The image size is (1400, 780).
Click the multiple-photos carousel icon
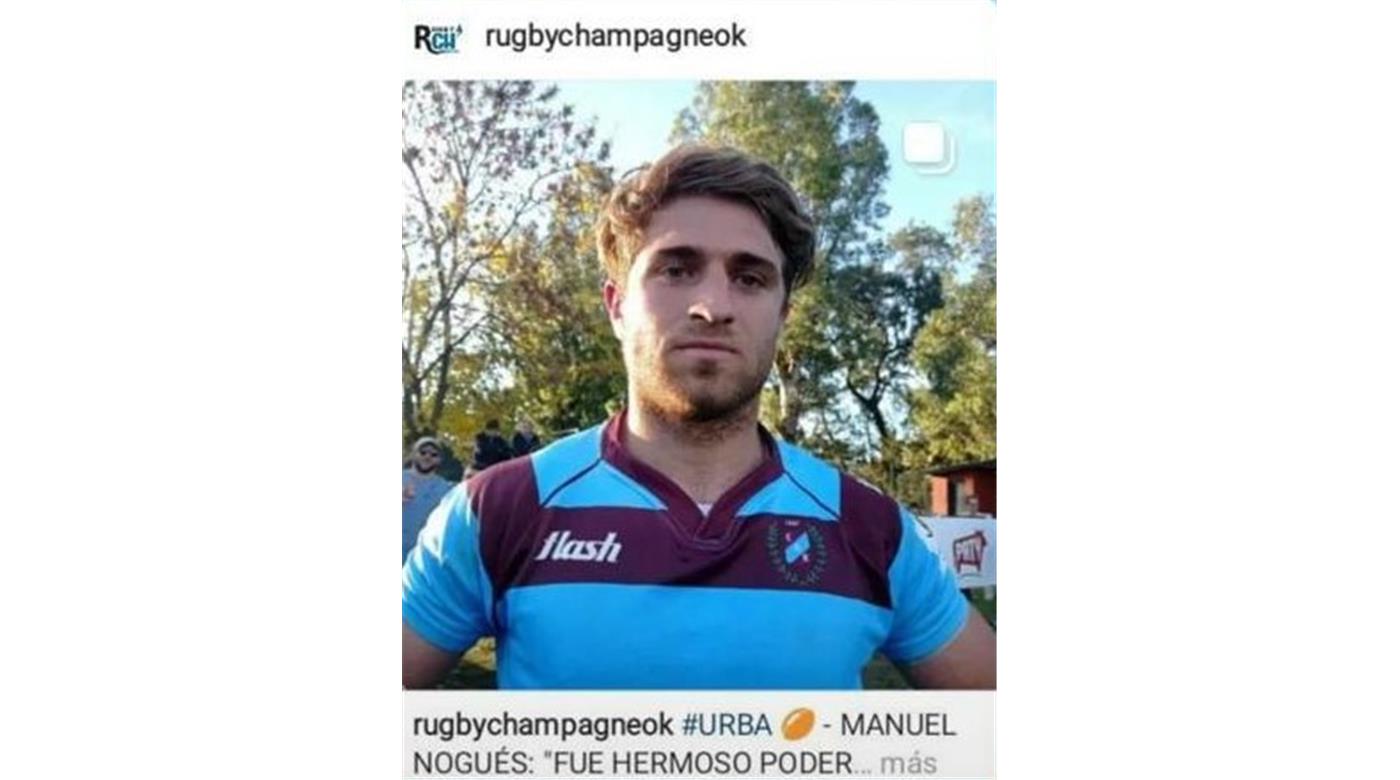[x=928, y=147]
